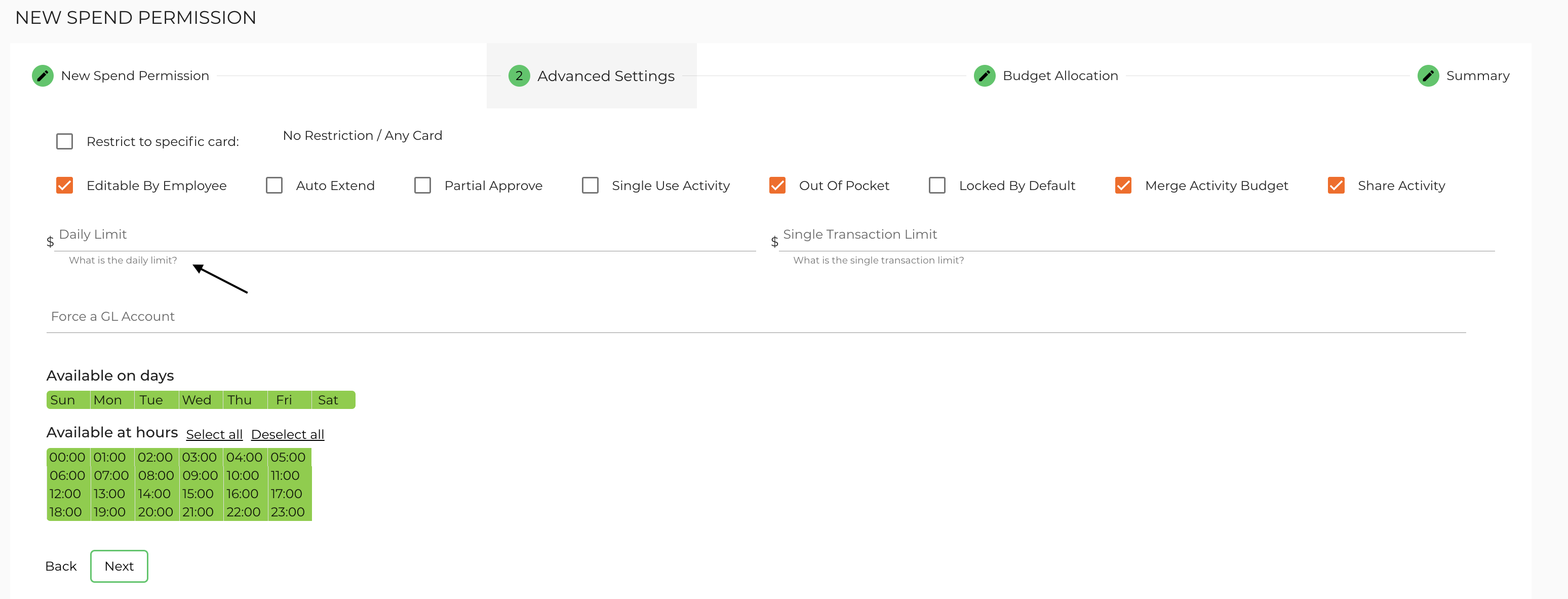Uncheck Merge Activity Budget
The image size is (1568, 599).
1123,185
